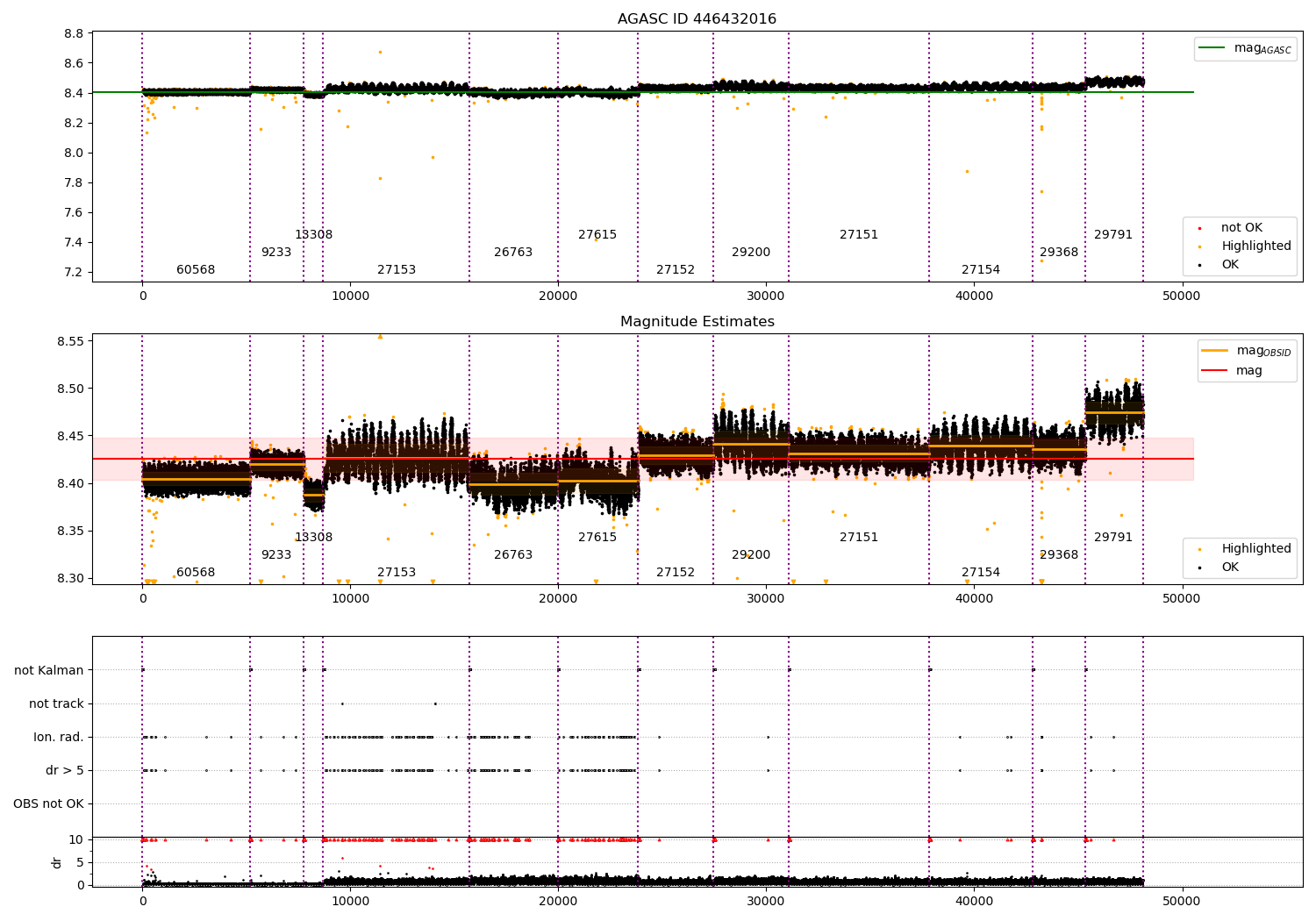The image size is (1316, 921).
Task: Click OBSID label 27154 in the top plot
Action: (x=981, y=270)
